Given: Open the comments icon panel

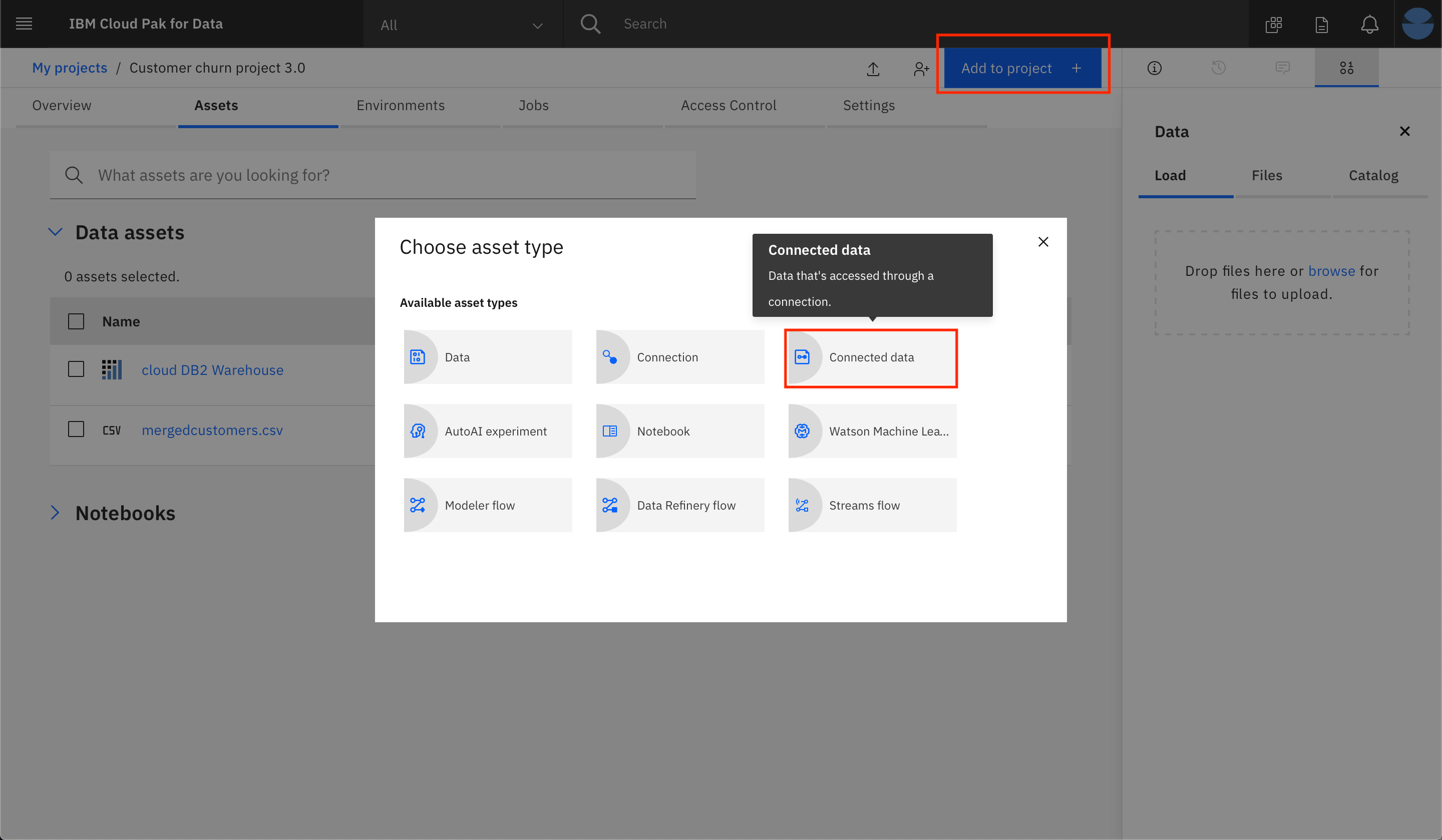Looking at the screenshot, I should point(1282,68).
